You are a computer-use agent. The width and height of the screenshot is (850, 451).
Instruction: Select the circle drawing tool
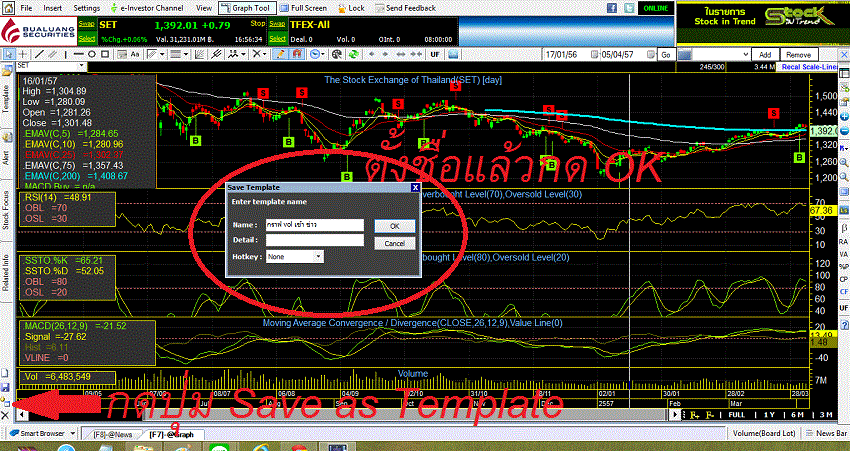pyautogui.click(x=92, y=54)
